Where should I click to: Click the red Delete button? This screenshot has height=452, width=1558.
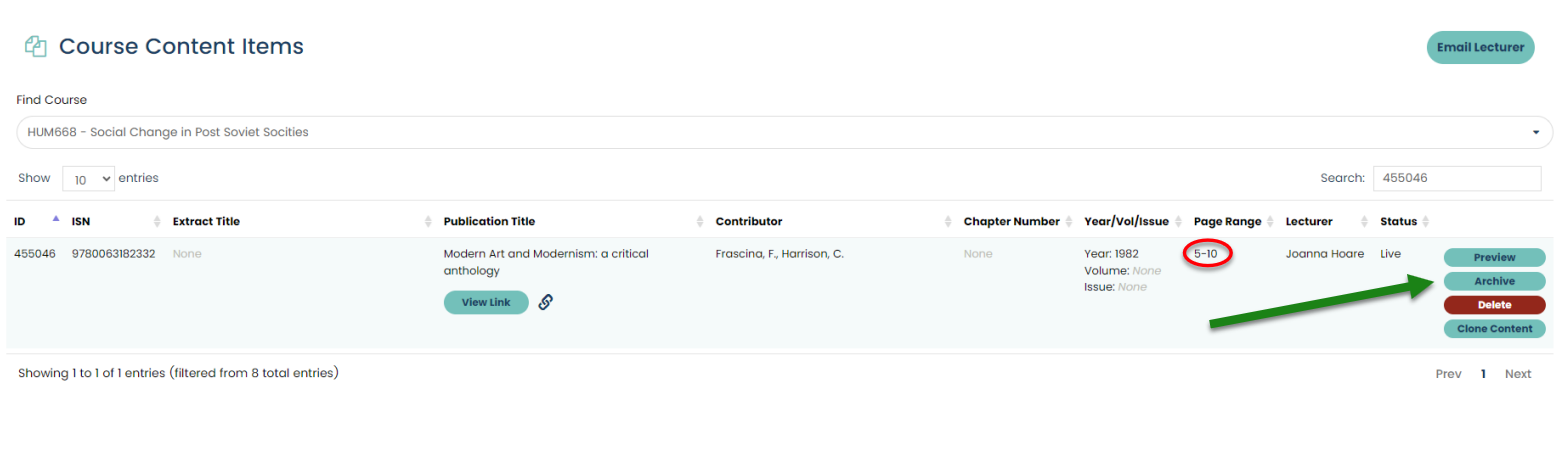[x=1494, y=305]
